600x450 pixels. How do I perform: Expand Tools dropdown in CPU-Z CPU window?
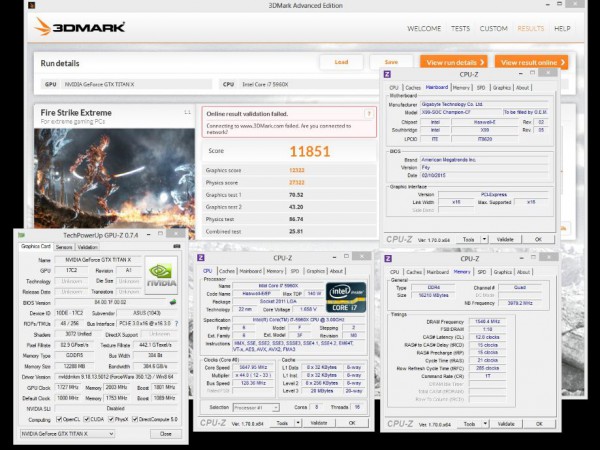point(296,423)
